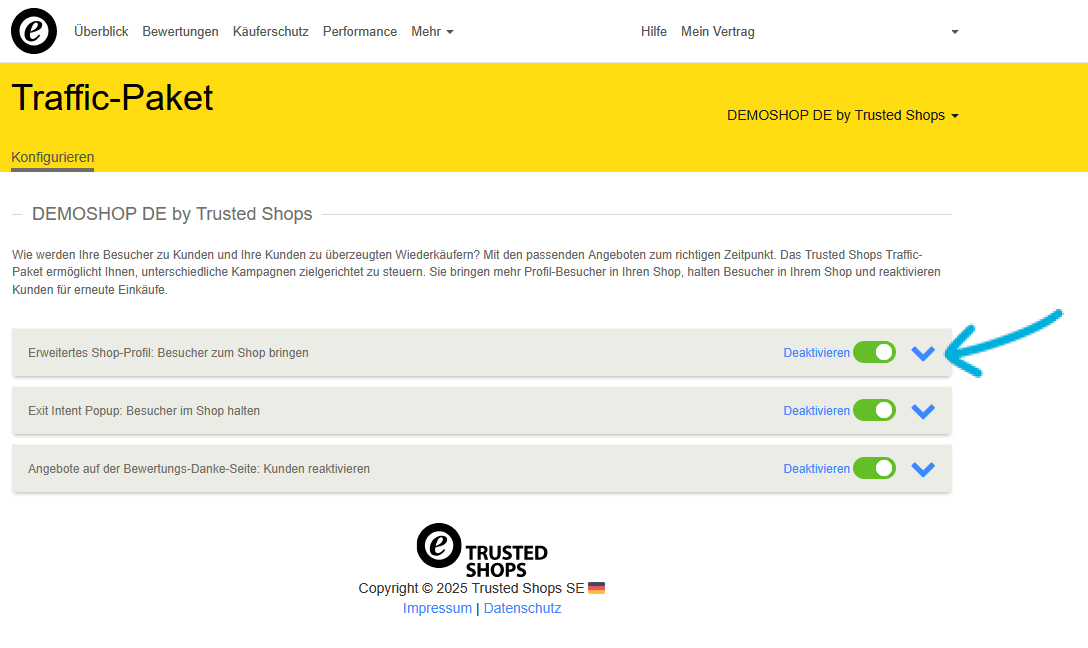
Task: Click 'Erweitertes Shop-Profil: Besucher zum Shop bringen' text
Action: point(169,352)
